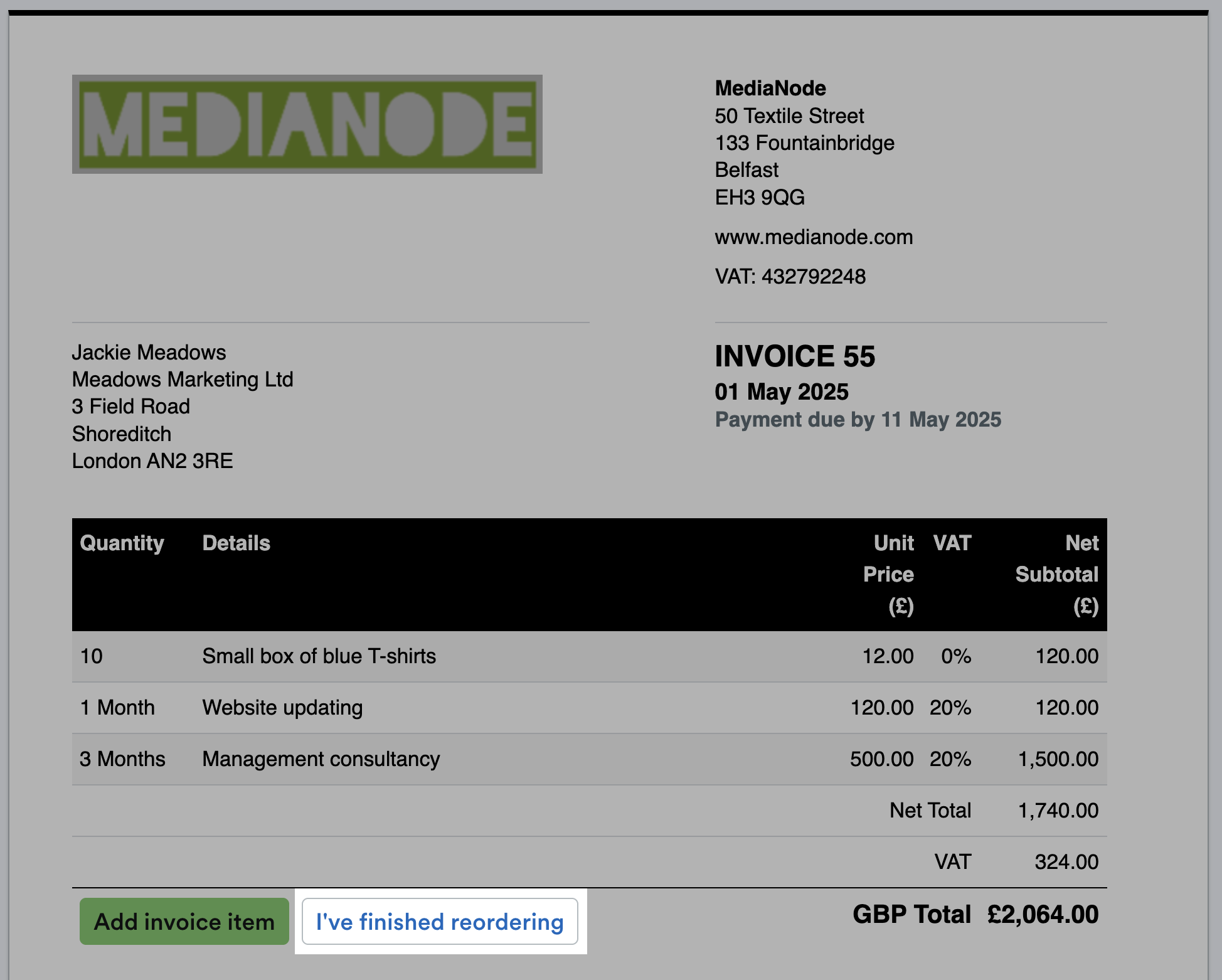This screenshot has width=1222, height=980.
Task: Click the Jackie Meadows contact name
Action: [x=149, y=353]
